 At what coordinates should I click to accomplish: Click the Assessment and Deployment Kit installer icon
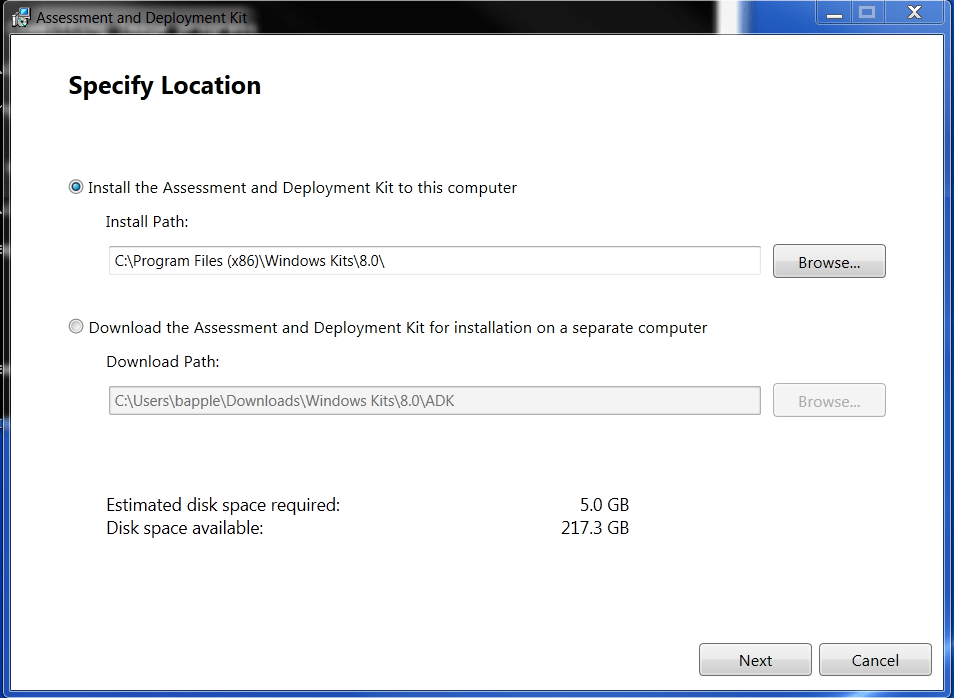tap(21, 17)
